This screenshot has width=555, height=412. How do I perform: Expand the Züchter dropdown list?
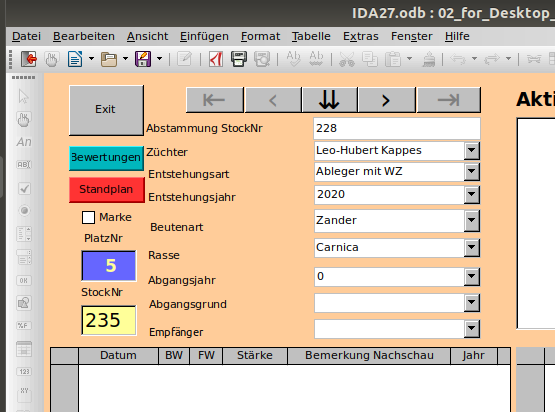point(472,151)
